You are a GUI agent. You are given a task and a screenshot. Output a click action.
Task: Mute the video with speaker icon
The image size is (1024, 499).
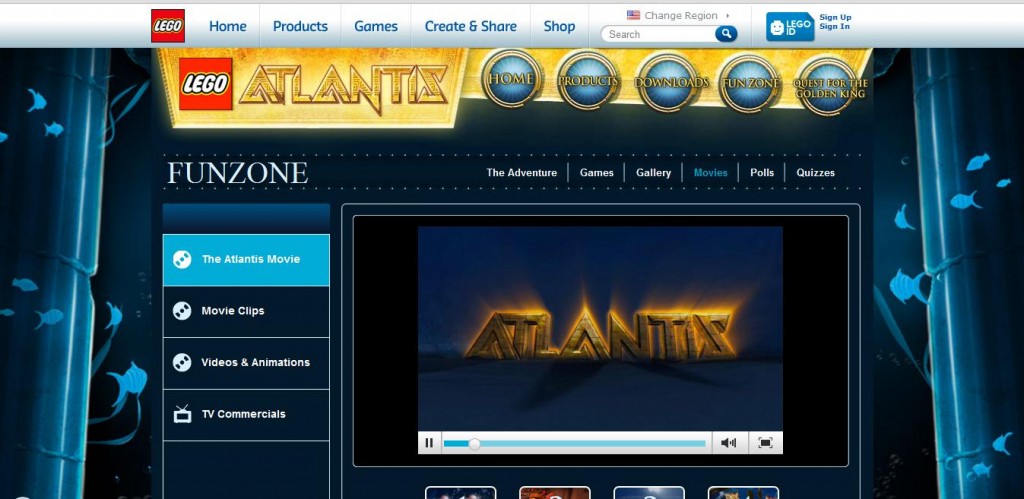coord(728,443)
